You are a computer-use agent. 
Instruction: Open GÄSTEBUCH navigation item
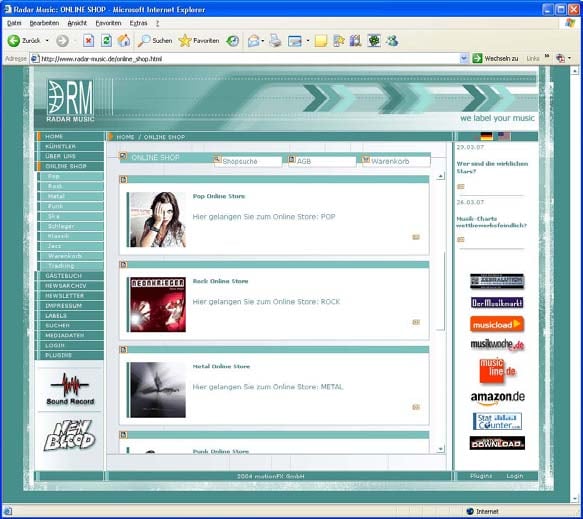[x=70, y=276]
